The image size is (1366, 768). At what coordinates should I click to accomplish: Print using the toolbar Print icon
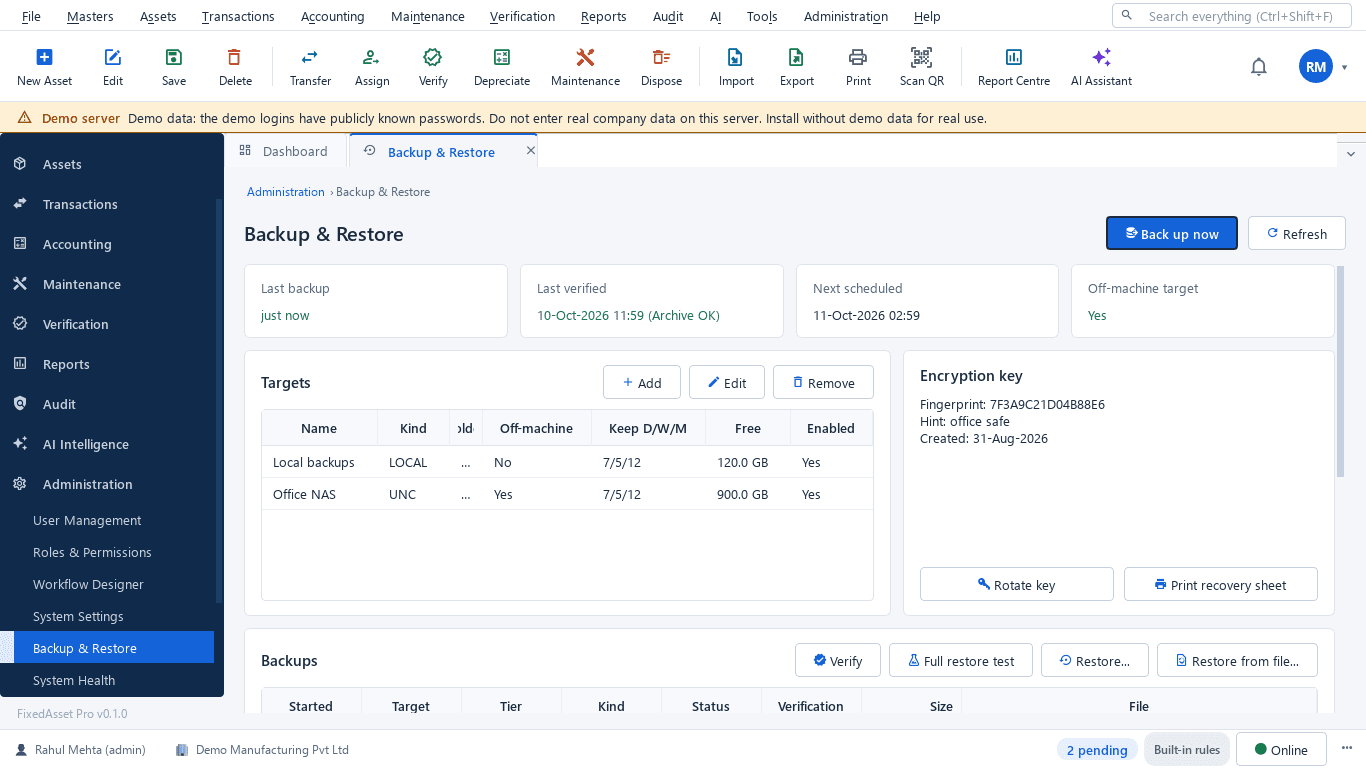coord(858,67)
